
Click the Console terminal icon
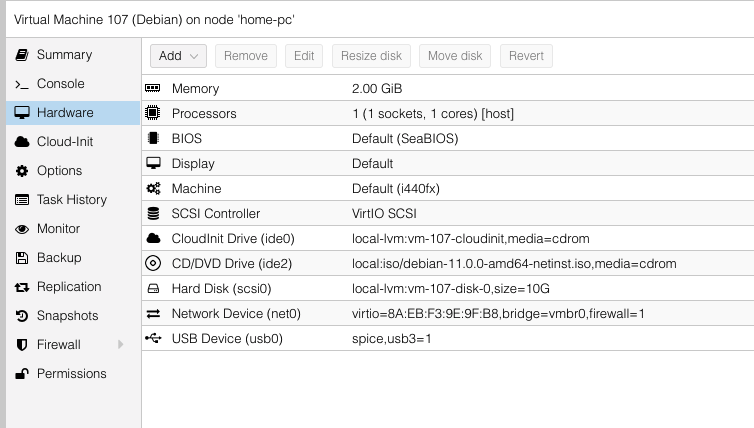tap(21, 84)
